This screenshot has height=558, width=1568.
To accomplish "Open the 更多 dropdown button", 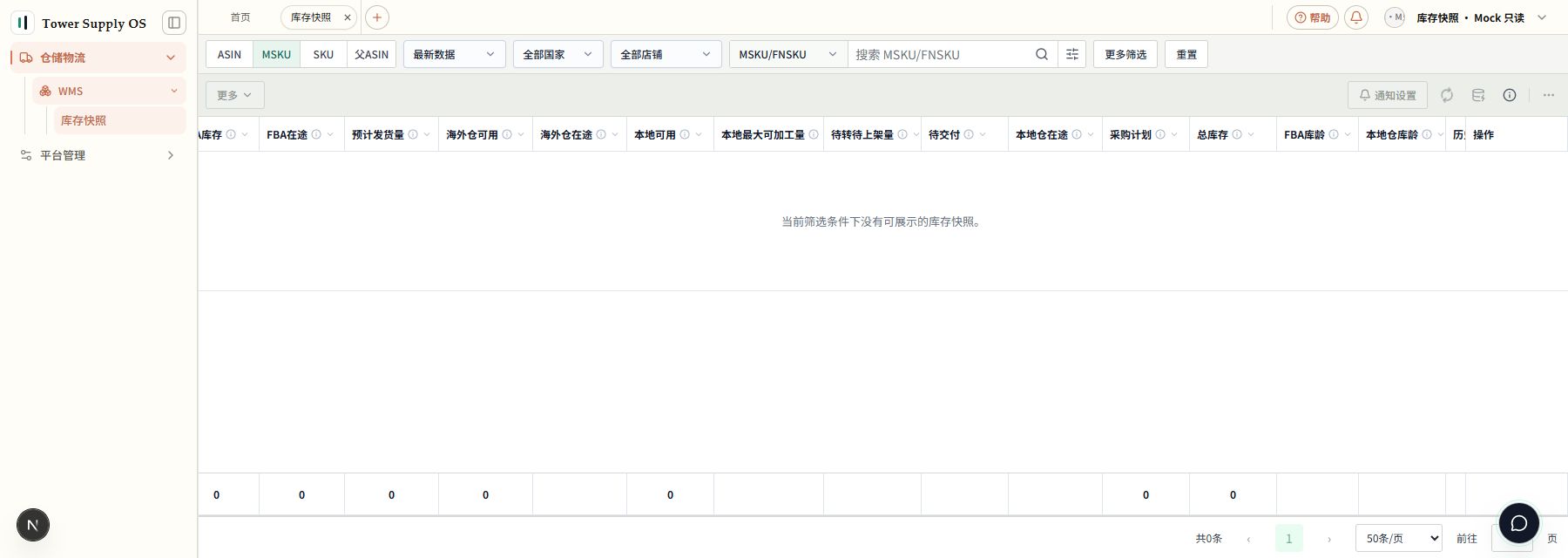I will point(234,95).
